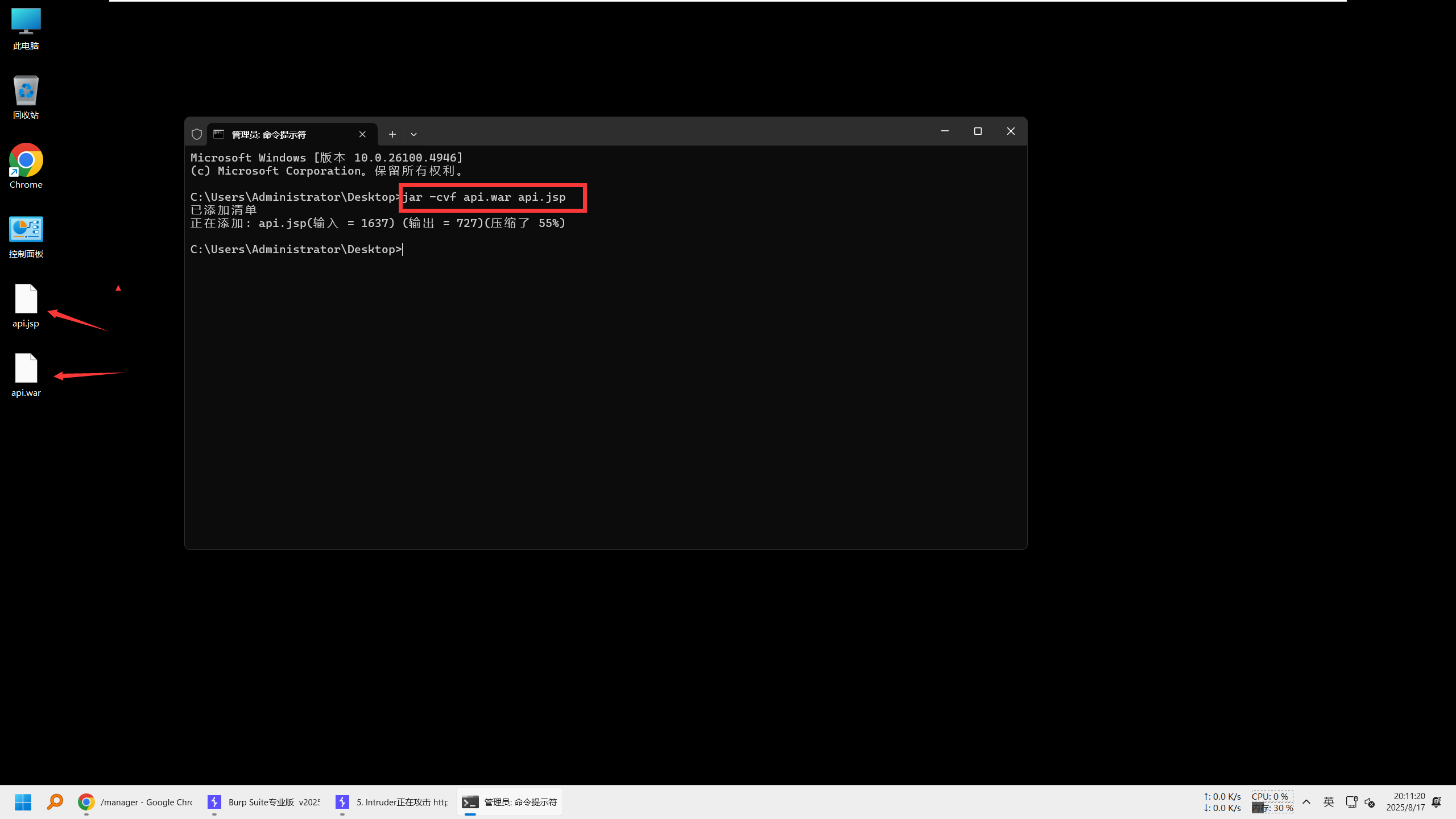
Task: Click the network icon in system tray
Action: pyautogui.click(x=1350, y=802)
